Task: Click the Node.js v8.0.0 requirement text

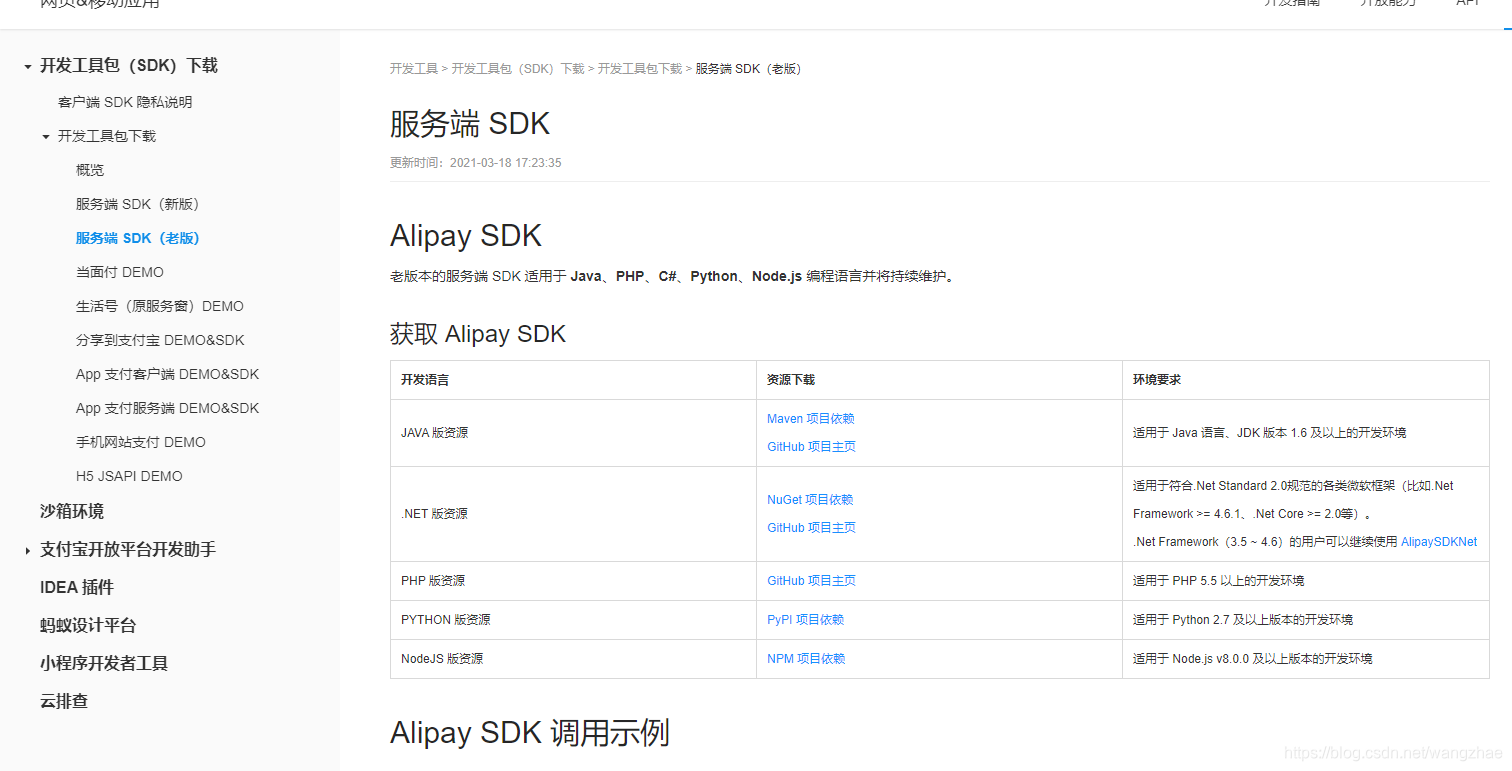Action: [1252, 659]
